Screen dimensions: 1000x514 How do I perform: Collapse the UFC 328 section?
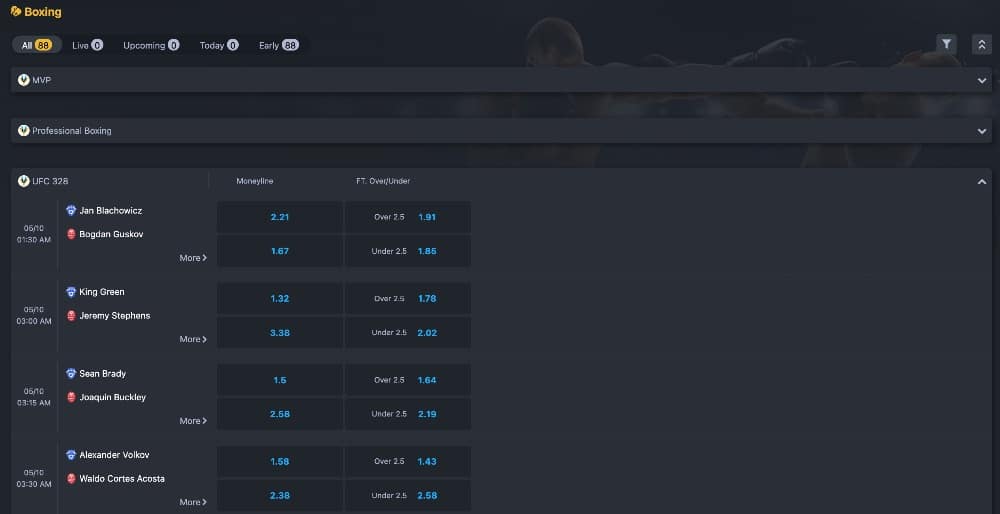981,182
